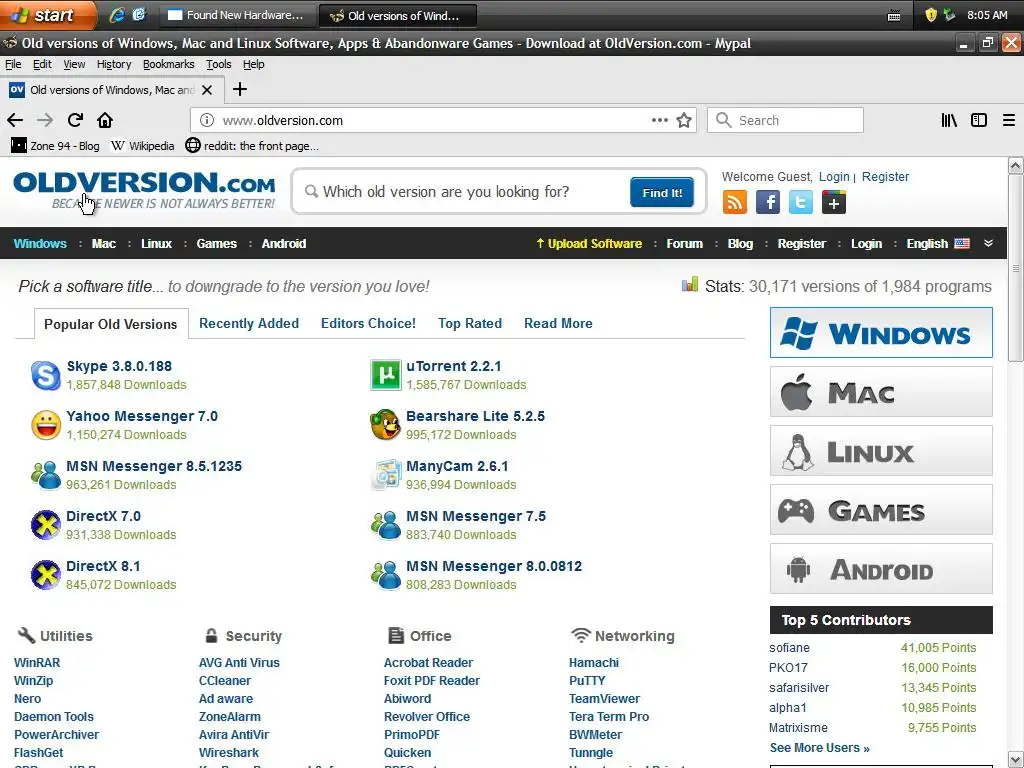Click the Register link beside Welcome Guest

[x=885, y=176]
